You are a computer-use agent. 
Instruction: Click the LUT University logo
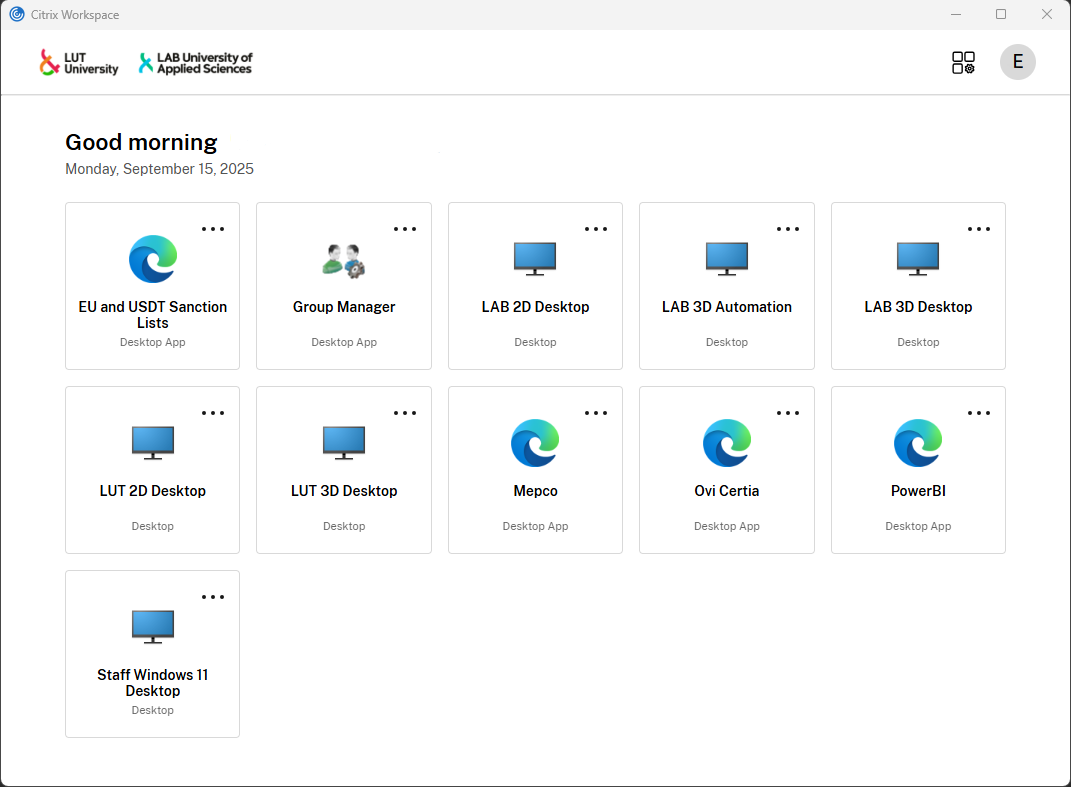click(x=78, y=62)
